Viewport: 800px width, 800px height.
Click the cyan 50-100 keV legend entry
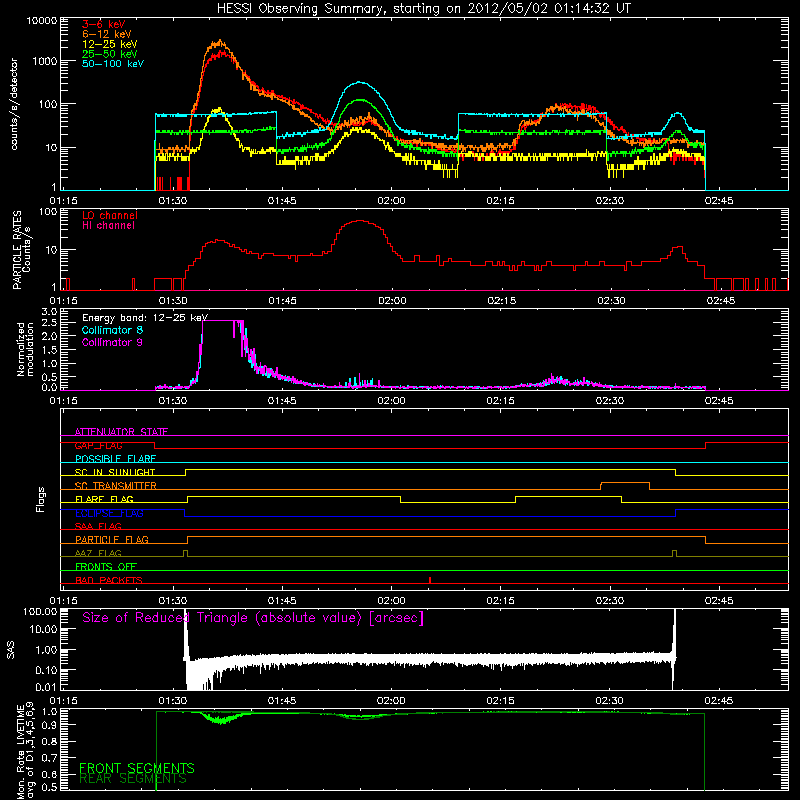pyautogui.click(x=113, y=64)
